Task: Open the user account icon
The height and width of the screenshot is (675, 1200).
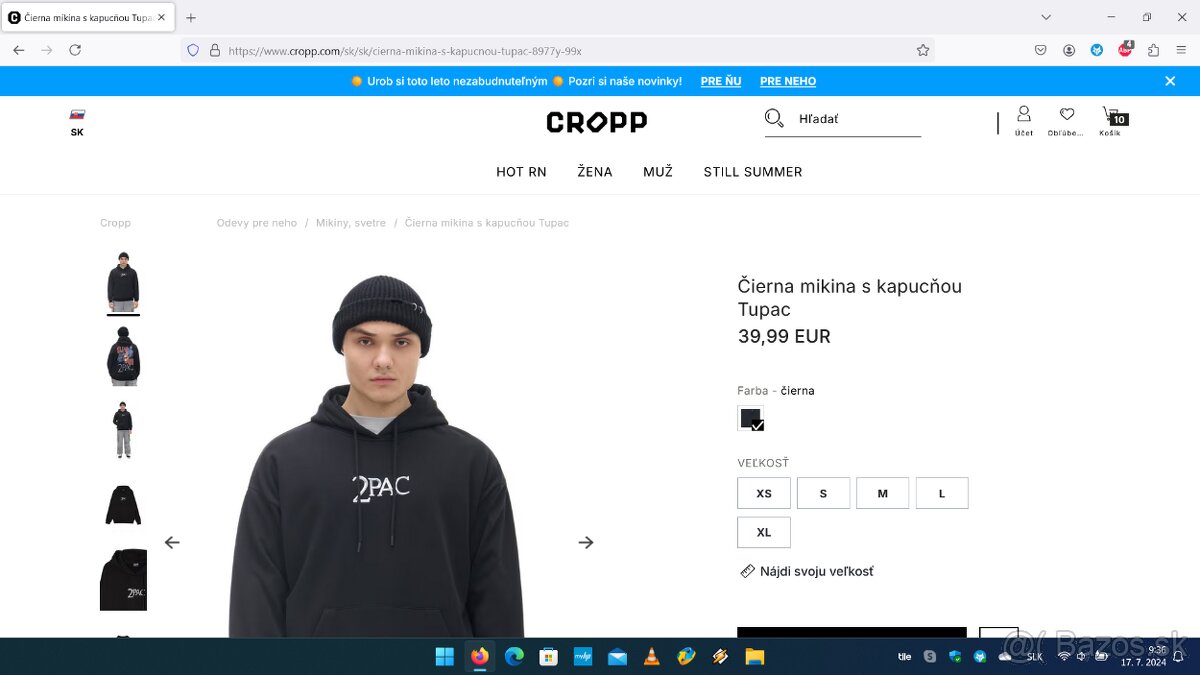Action: (x=1024, y=113)
